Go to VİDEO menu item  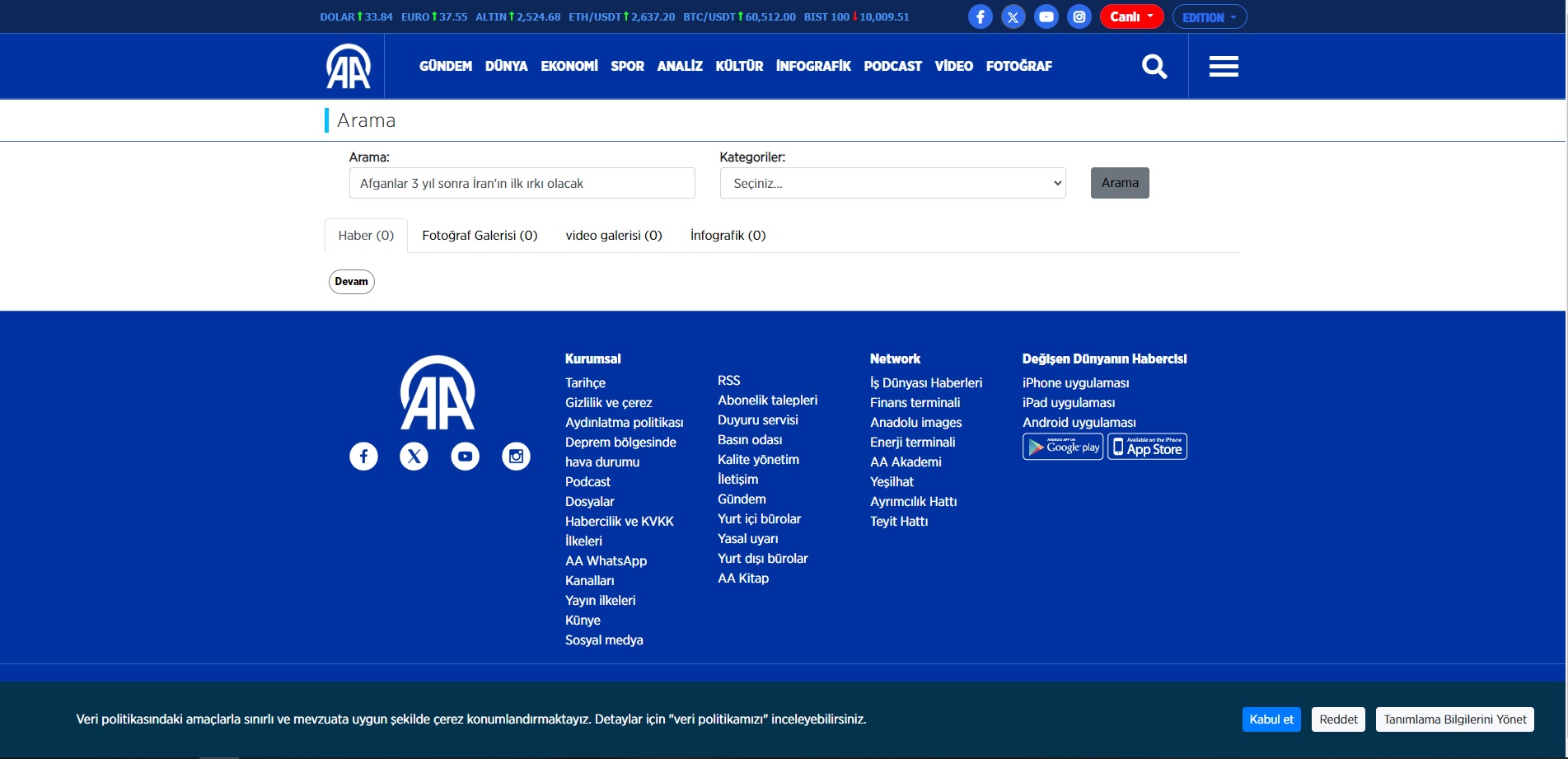tap(953, 66)
